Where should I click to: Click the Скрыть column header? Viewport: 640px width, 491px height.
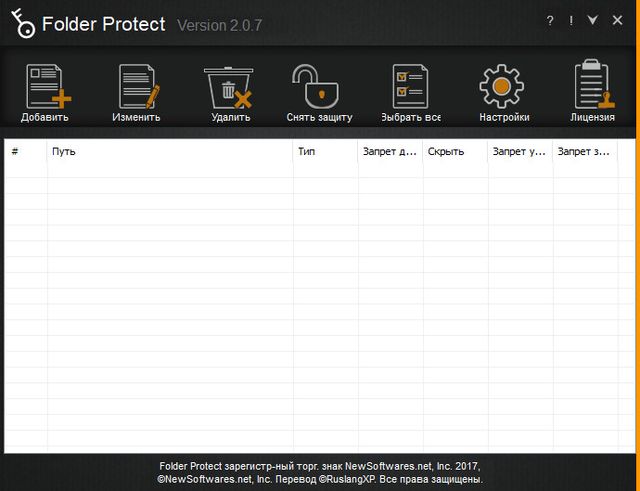pos(455,151)
